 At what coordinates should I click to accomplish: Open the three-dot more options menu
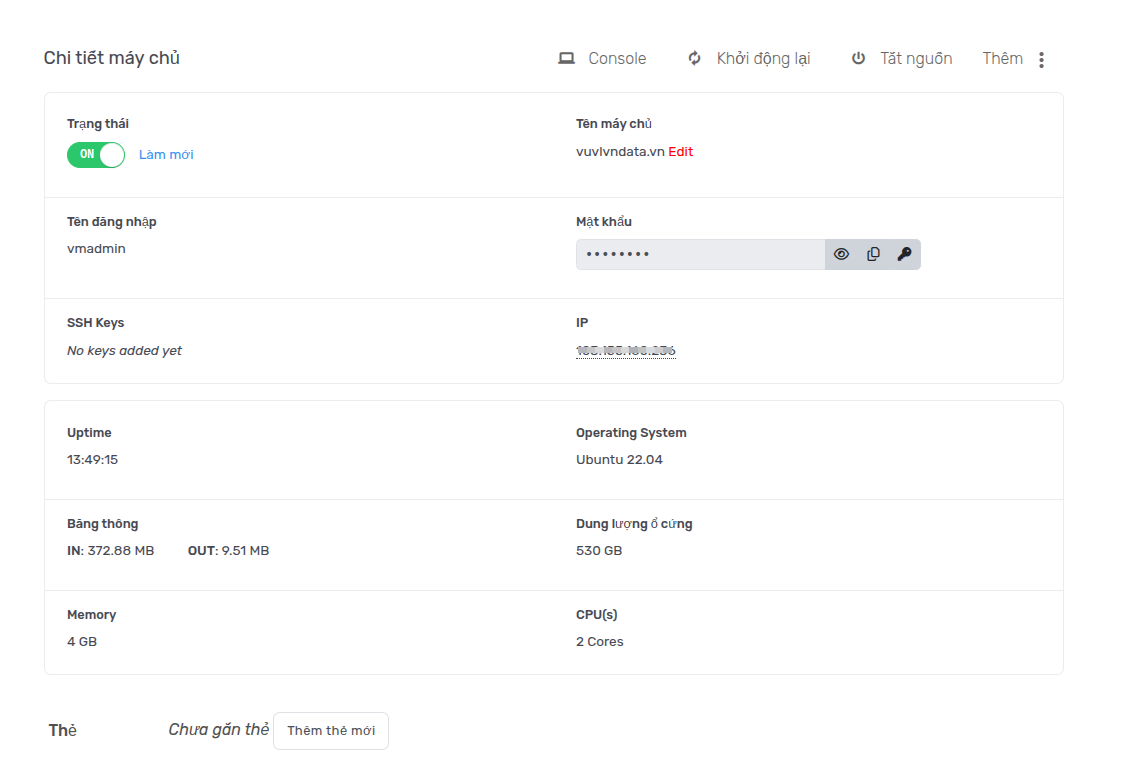[1041, 60]
